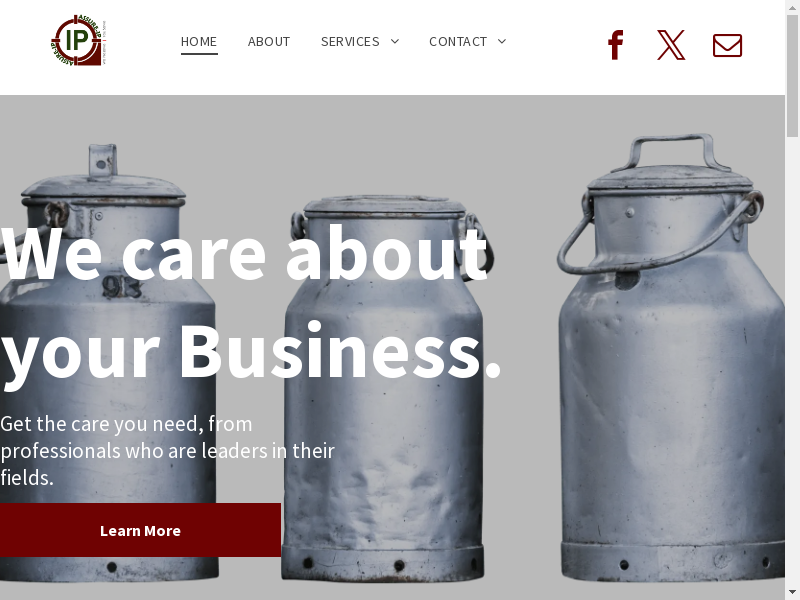Open the X (Twitter) profile icon
Screen dimensions: 800x600
[671, 45]
